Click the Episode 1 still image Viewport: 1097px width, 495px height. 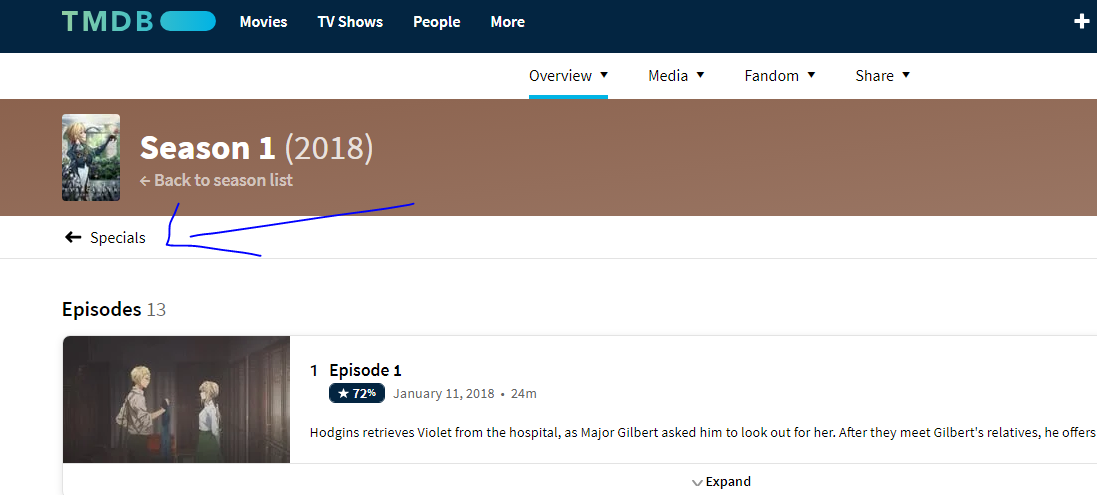[x=176, y=399]
